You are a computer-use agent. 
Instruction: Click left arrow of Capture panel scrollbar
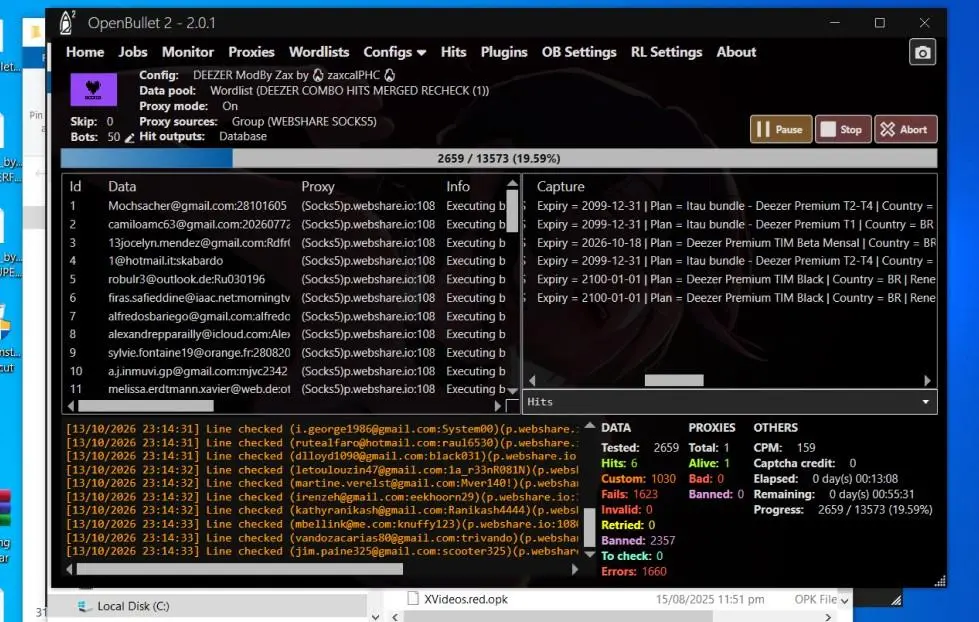tap(532, 380)
